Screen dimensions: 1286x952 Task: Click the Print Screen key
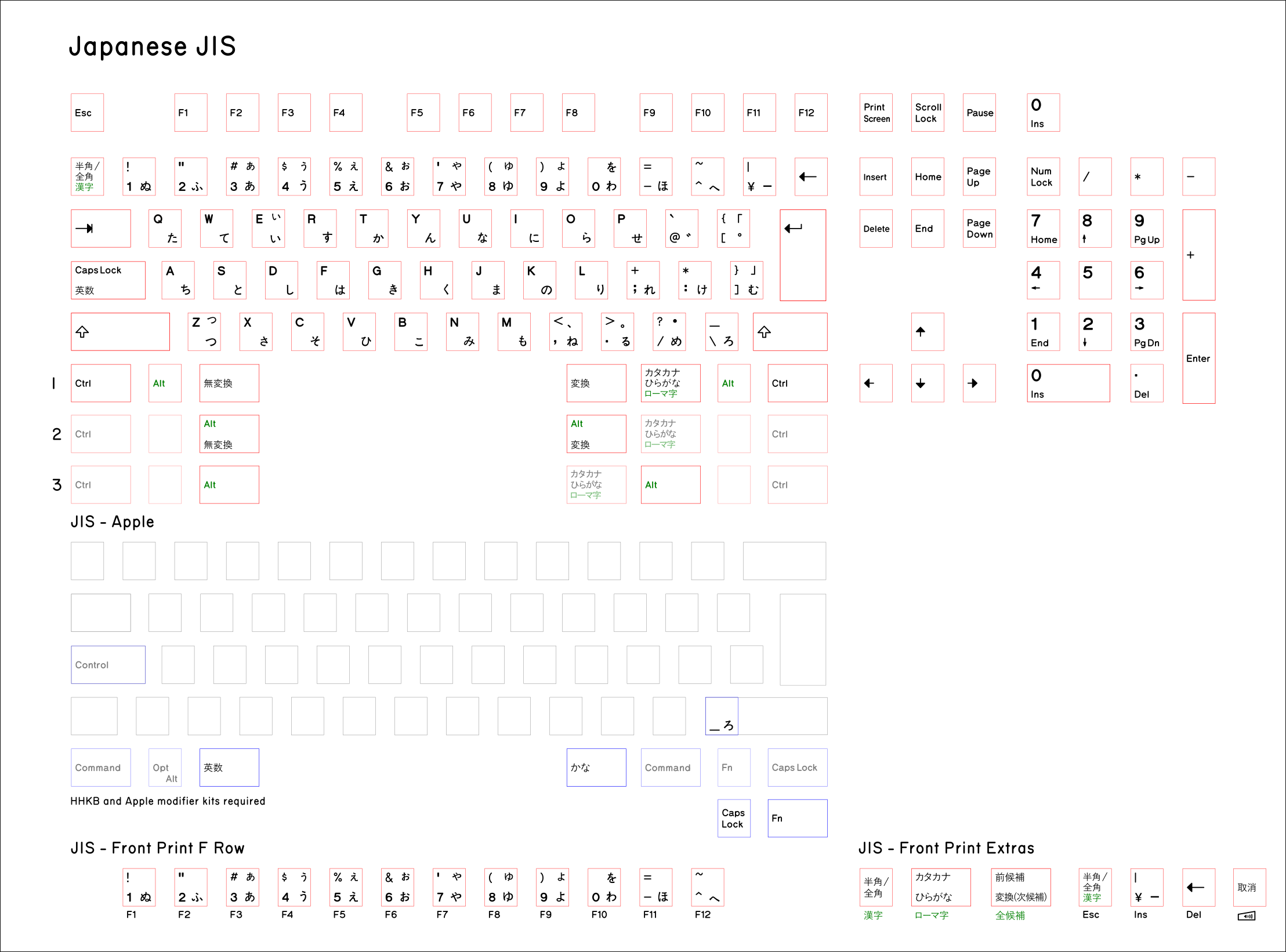875,113
